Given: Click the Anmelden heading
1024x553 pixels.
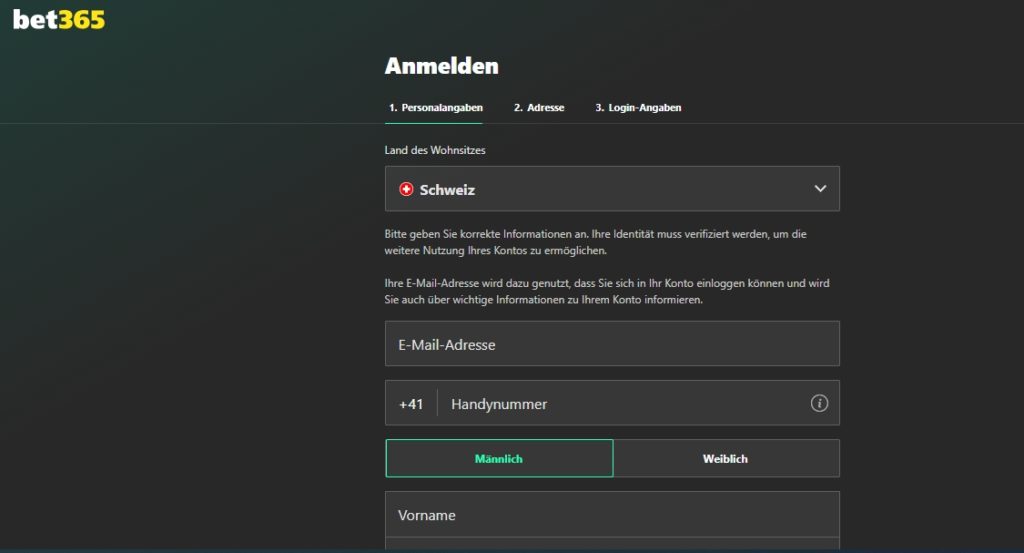Looking at the screenshot, I should [441, 66].
